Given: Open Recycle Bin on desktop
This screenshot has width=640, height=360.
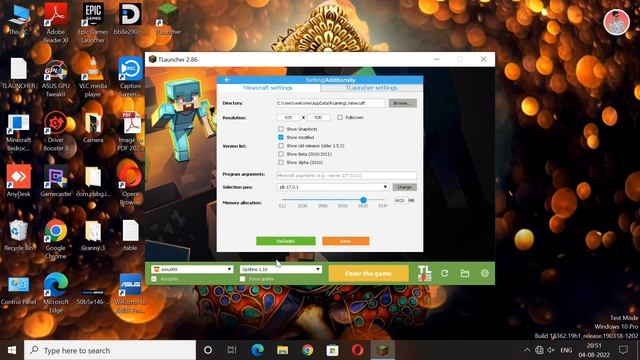Looking at the screenshot, I should pos(19,236).
